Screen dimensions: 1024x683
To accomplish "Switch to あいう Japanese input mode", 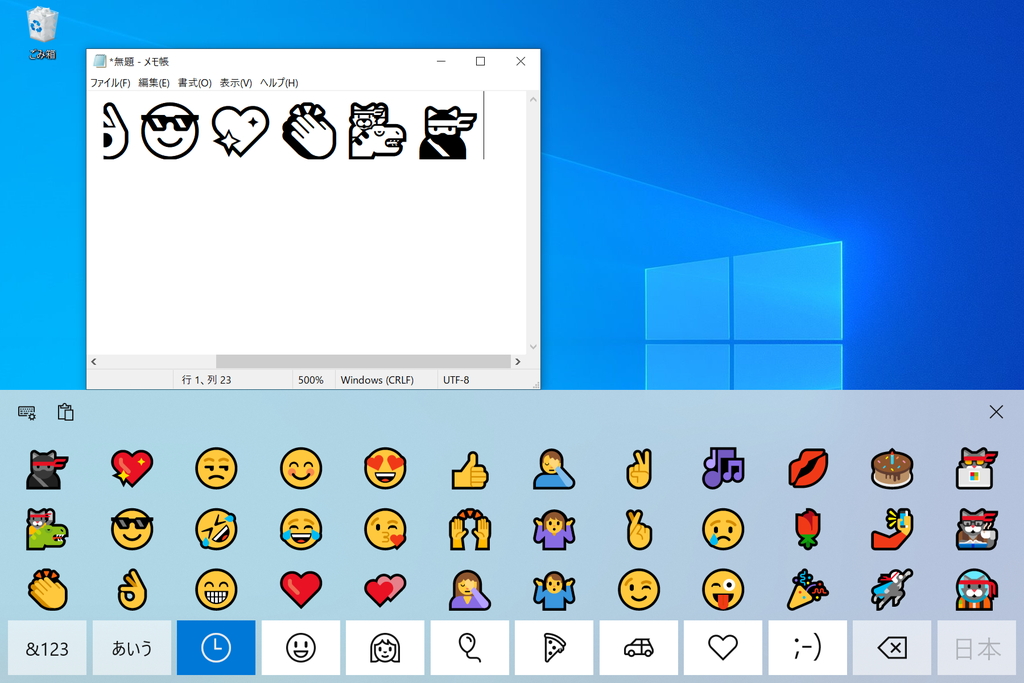I will pyautogui.click(x=131, y=648).
